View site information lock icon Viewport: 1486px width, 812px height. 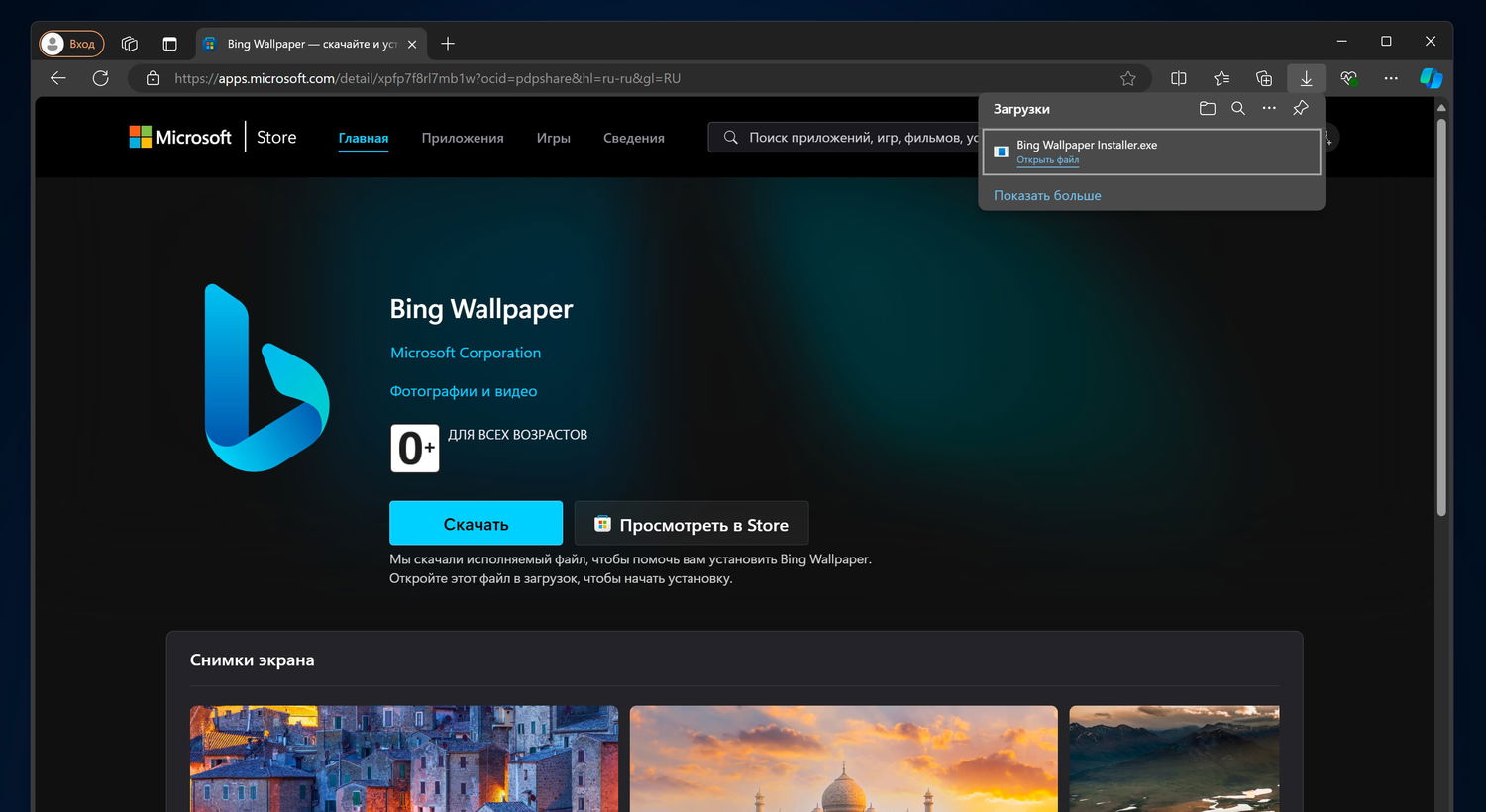coord(153,78)
